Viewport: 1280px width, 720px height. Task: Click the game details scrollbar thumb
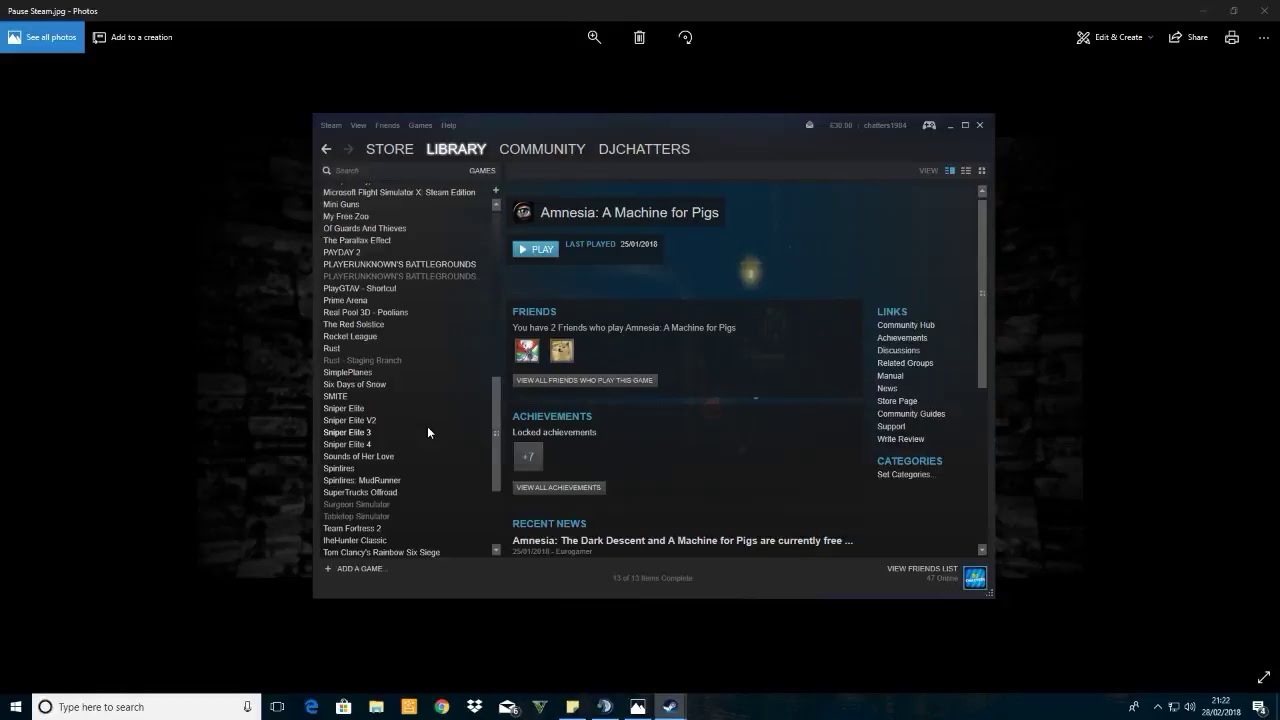[982, 293]
